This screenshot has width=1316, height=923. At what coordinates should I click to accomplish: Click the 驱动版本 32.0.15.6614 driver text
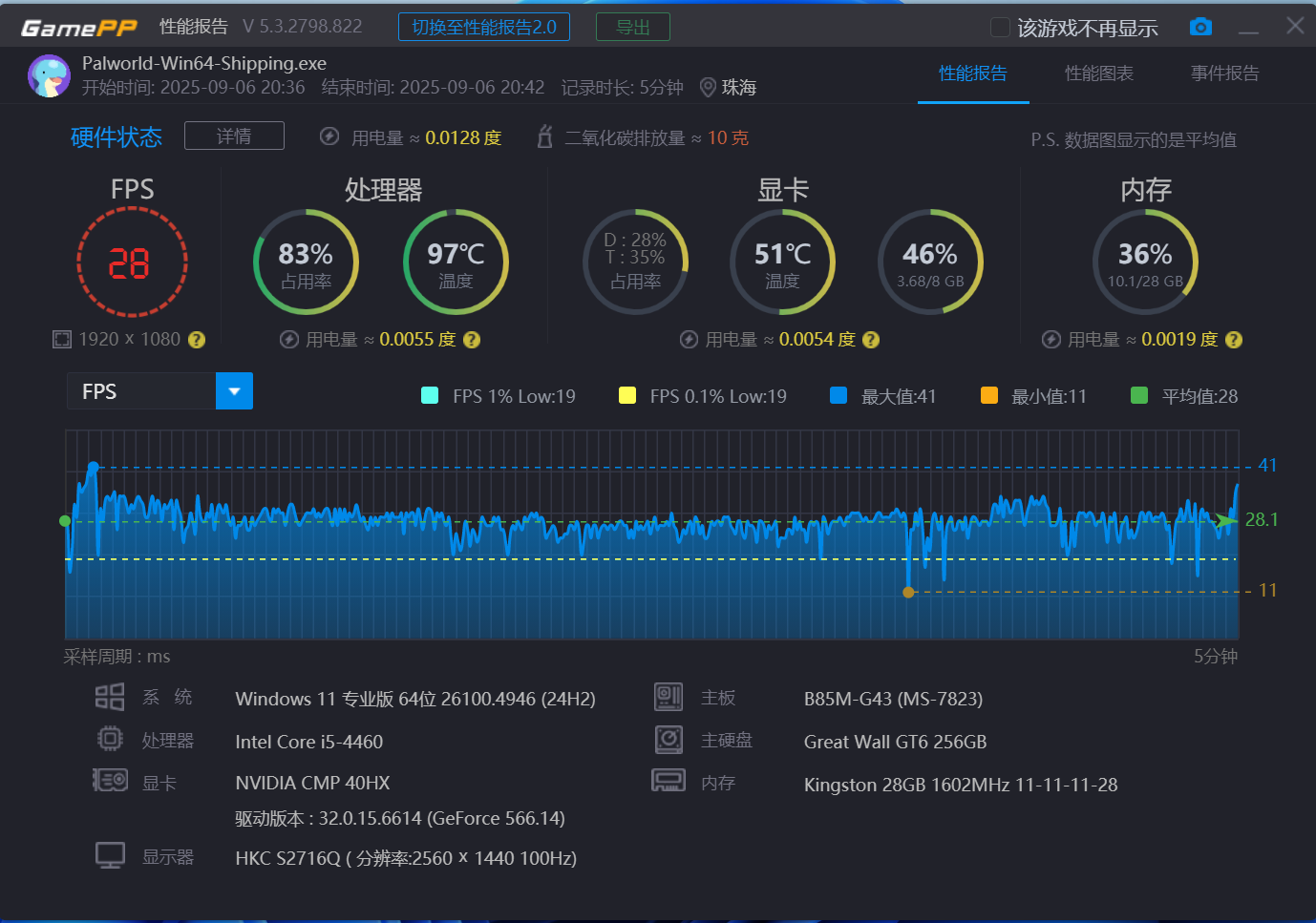400,818
